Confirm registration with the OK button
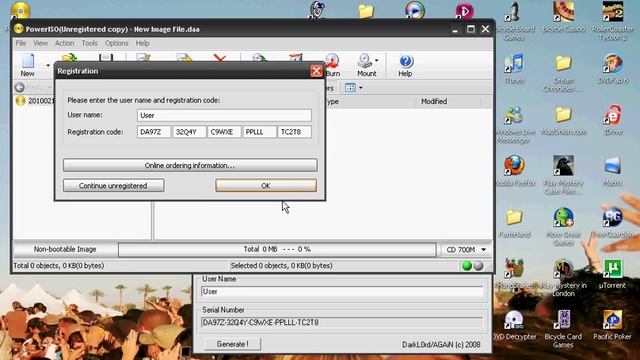Viewport: 640px width, 360px height. [x=266, y=185]
